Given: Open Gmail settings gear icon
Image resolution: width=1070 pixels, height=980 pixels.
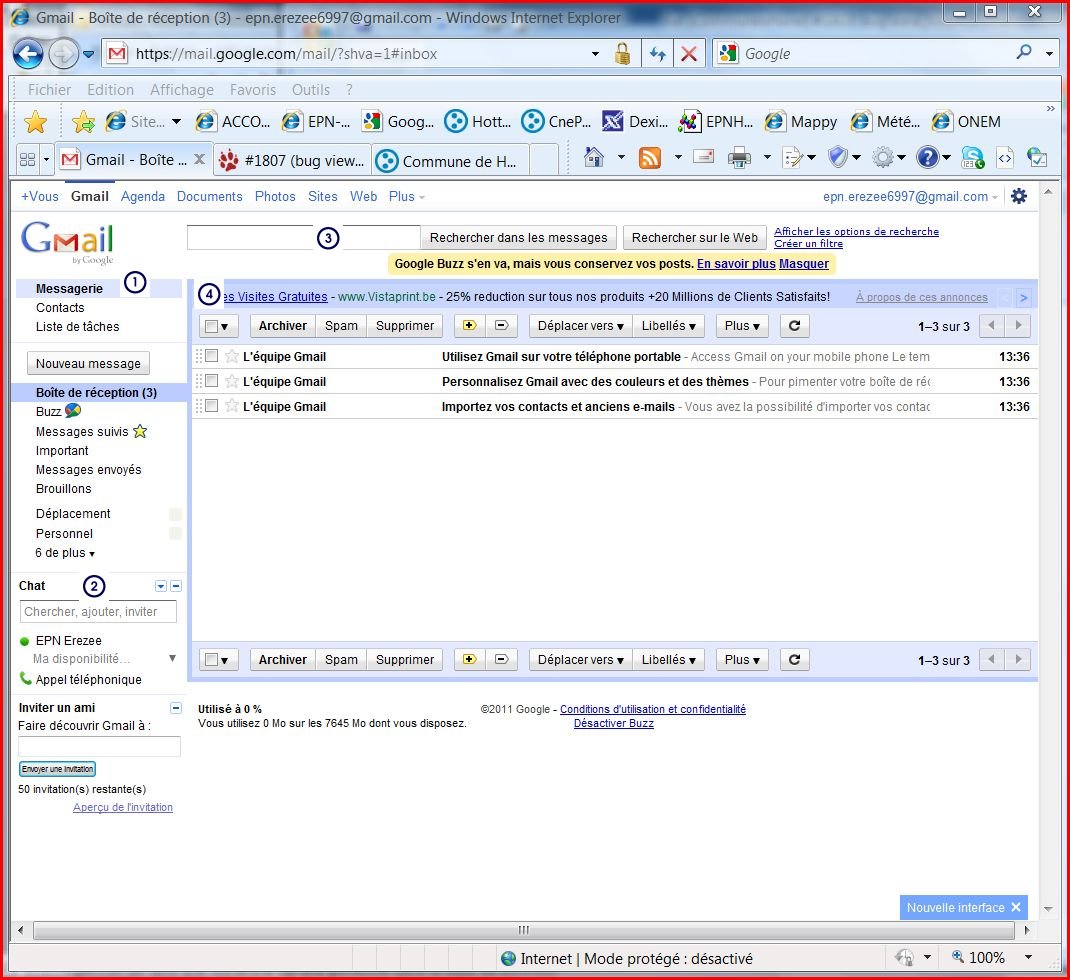Looking at the screenshot, I should [1019, 197].
